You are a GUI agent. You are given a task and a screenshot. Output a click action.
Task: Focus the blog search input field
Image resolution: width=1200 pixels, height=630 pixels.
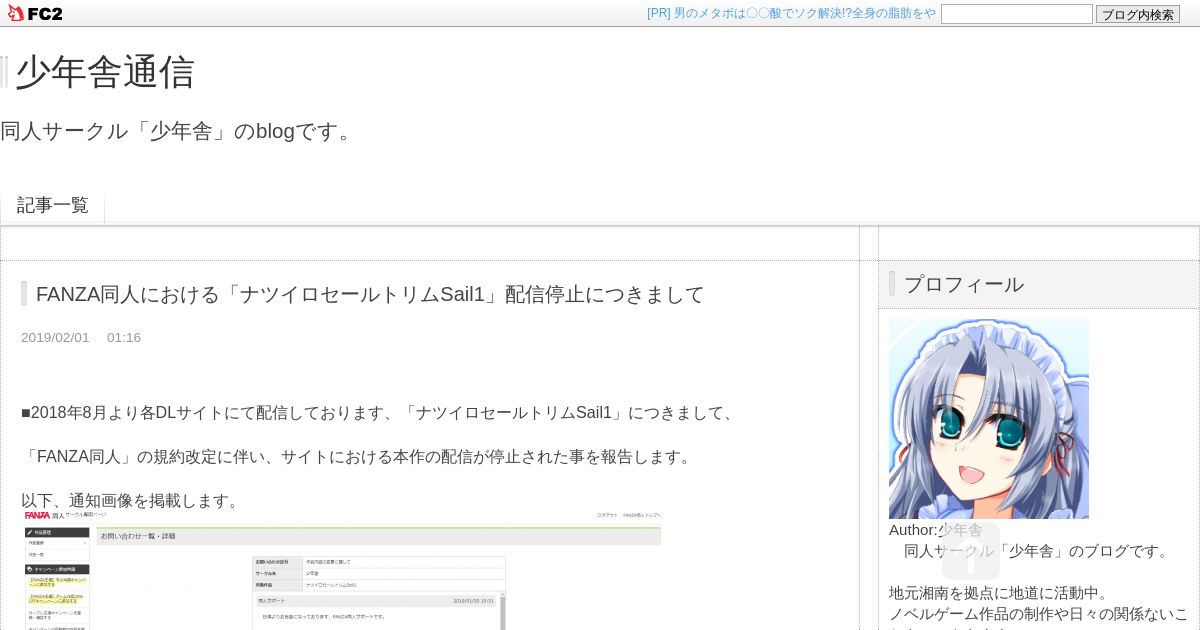pos(1016,14)
